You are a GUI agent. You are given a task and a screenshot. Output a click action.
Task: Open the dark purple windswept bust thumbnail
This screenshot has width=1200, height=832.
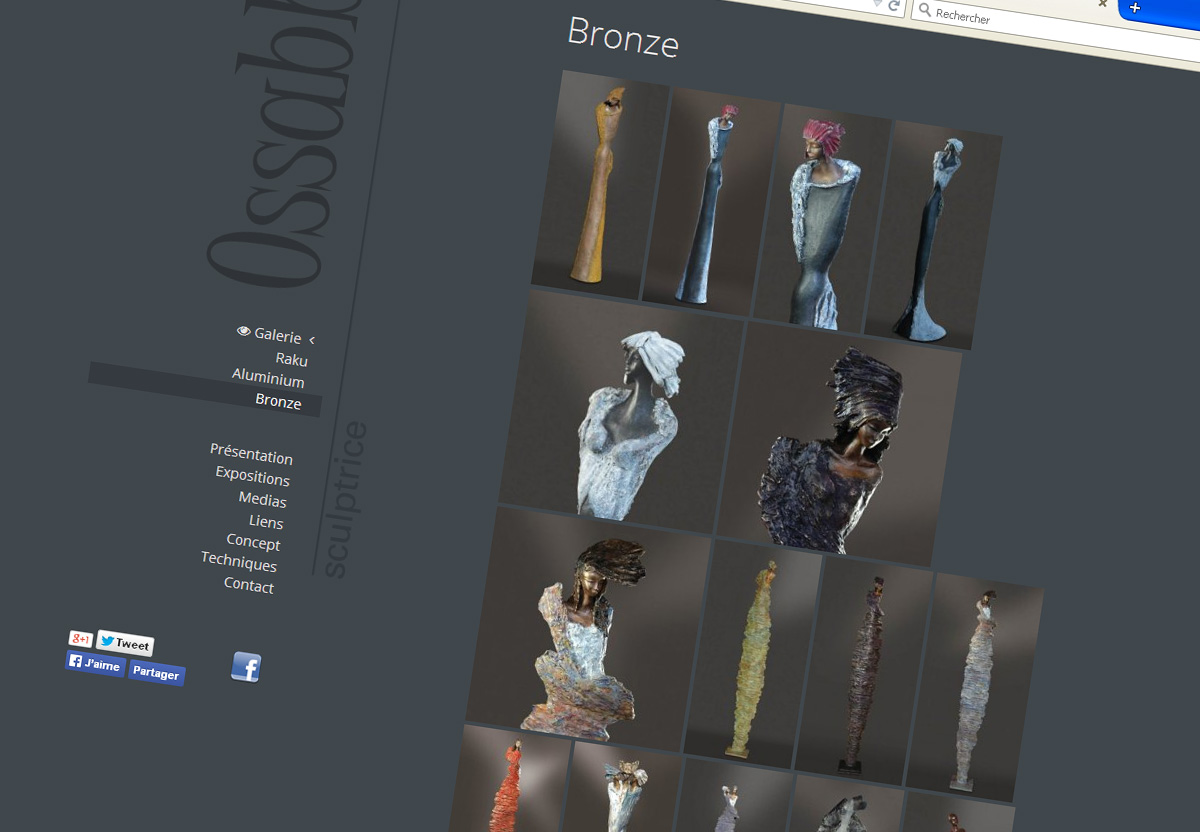(840, 444)
